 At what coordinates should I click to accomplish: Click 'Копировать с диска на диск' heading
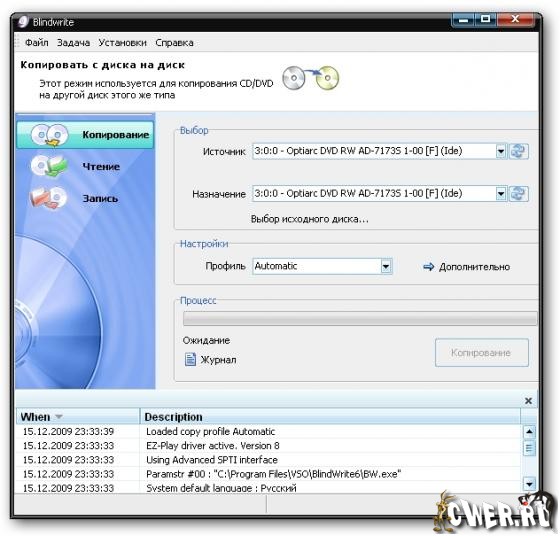pyautogui.click(x=102, y=65)
